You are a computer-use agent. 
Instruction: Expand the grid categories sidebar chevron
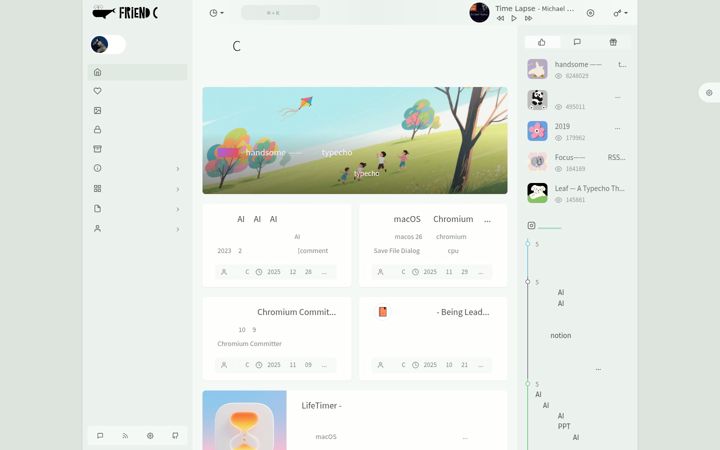[178, 189]
